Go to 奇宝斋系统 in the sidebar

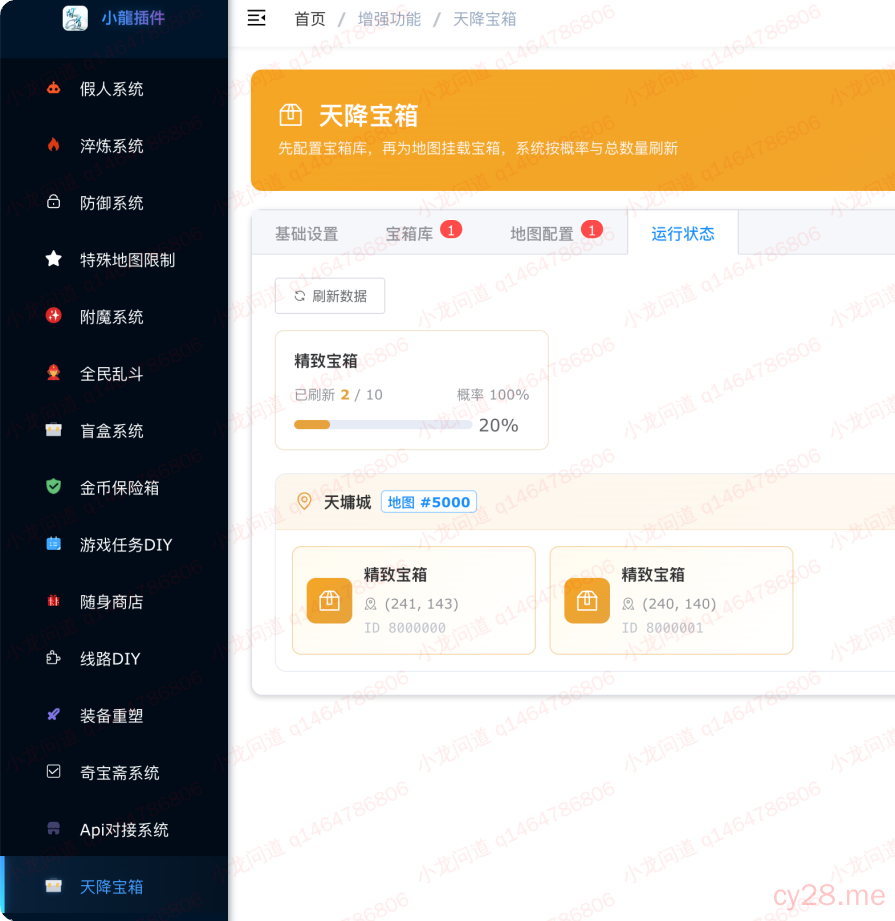point(114,772)
